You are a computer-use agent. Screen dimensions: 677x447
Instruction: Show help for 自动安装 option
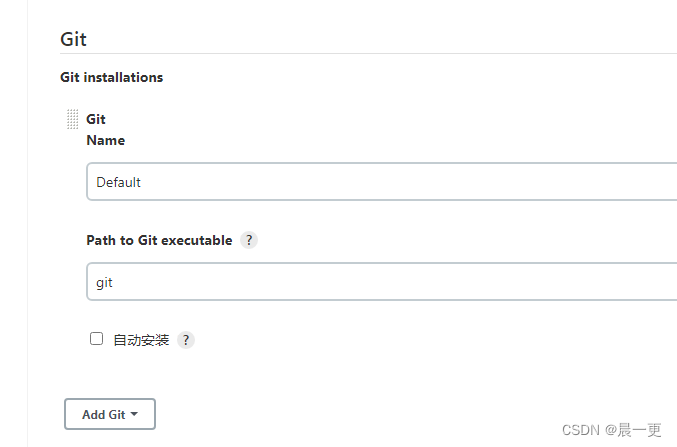(186, 340)
